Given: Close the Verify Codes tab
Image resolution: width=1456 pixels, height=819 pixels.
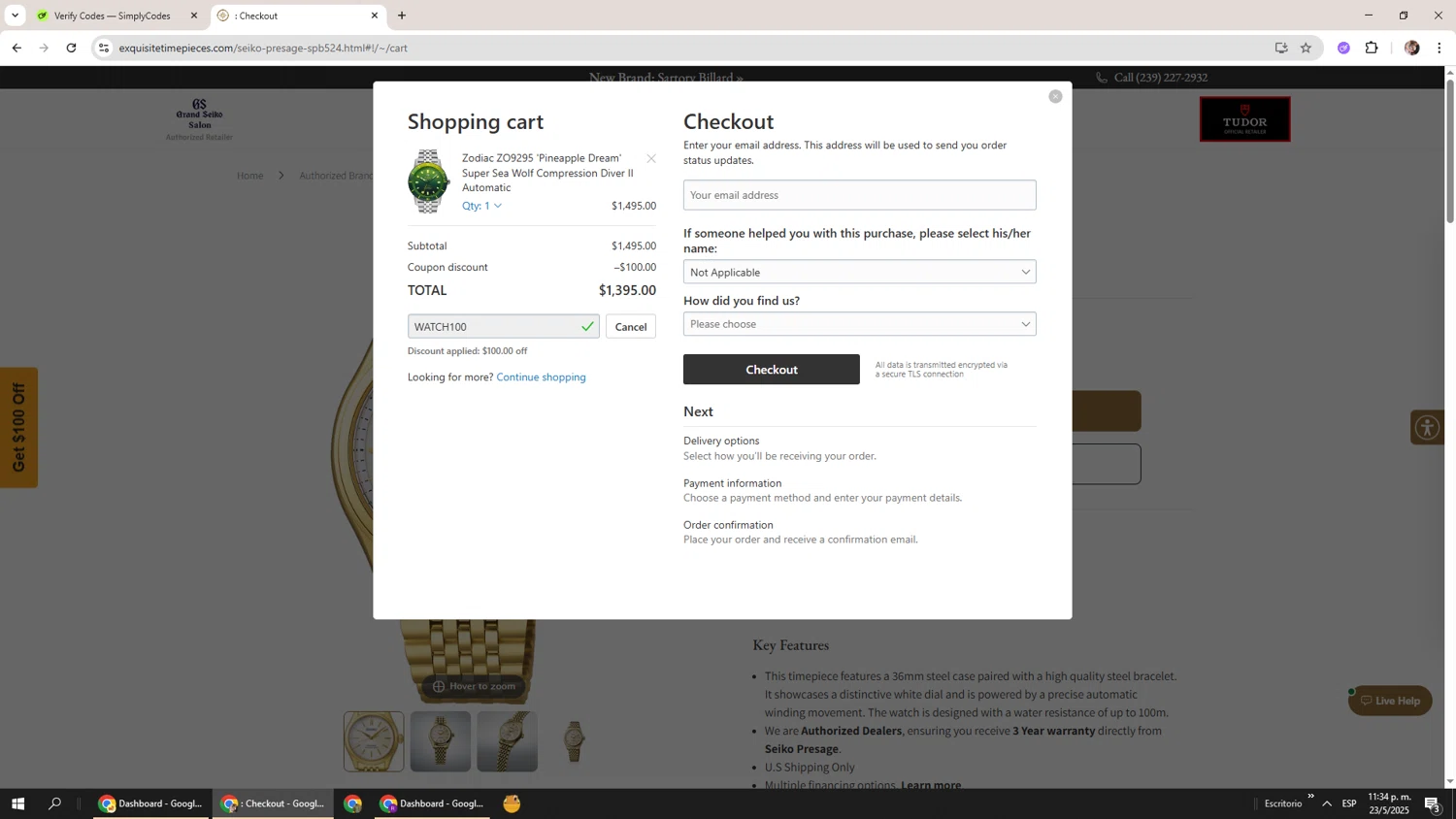Looking at the screenshot, I should [x=193, y=16].
